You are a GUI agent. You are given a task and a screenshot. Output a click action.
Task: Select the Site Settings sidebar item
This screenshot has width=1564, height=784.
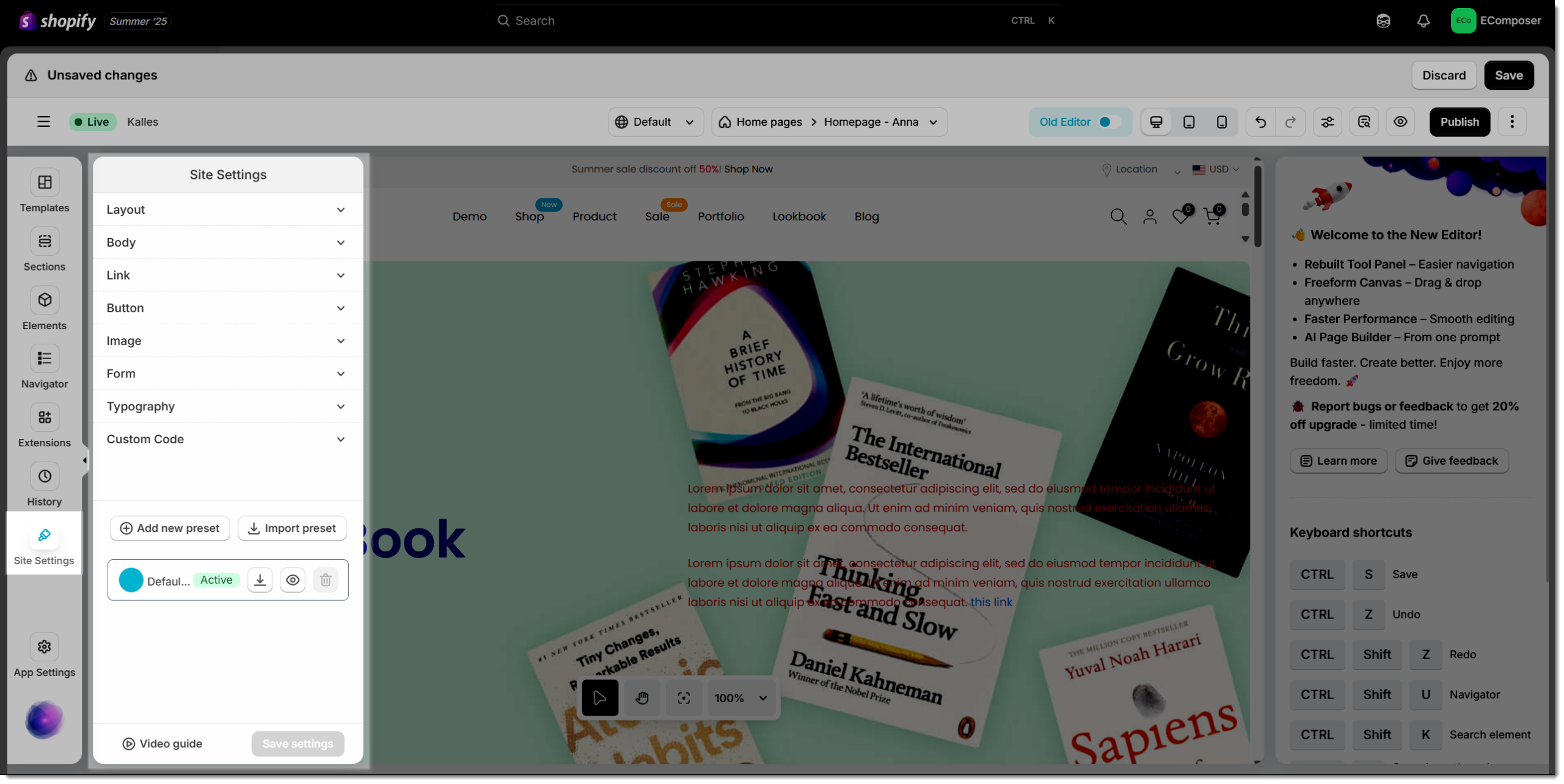coord(44,544)
